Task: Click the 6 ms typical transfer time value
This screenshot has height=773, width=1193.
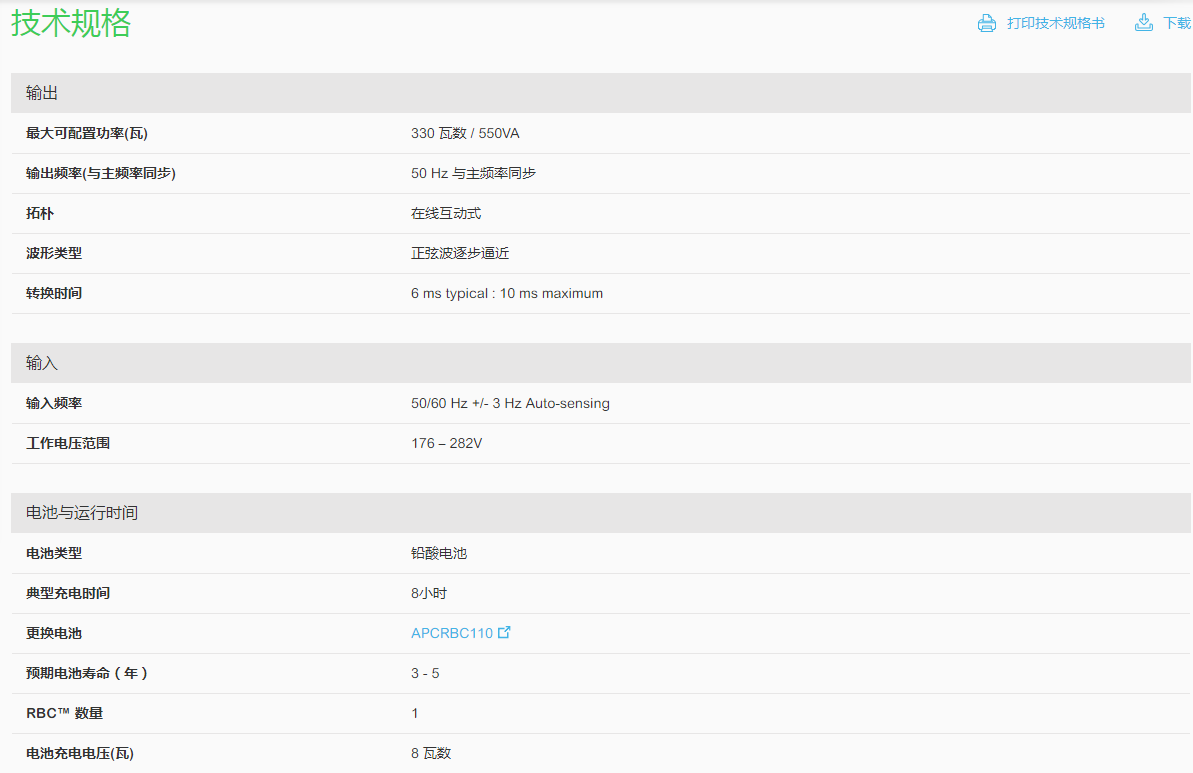Action: pos(507,293)
